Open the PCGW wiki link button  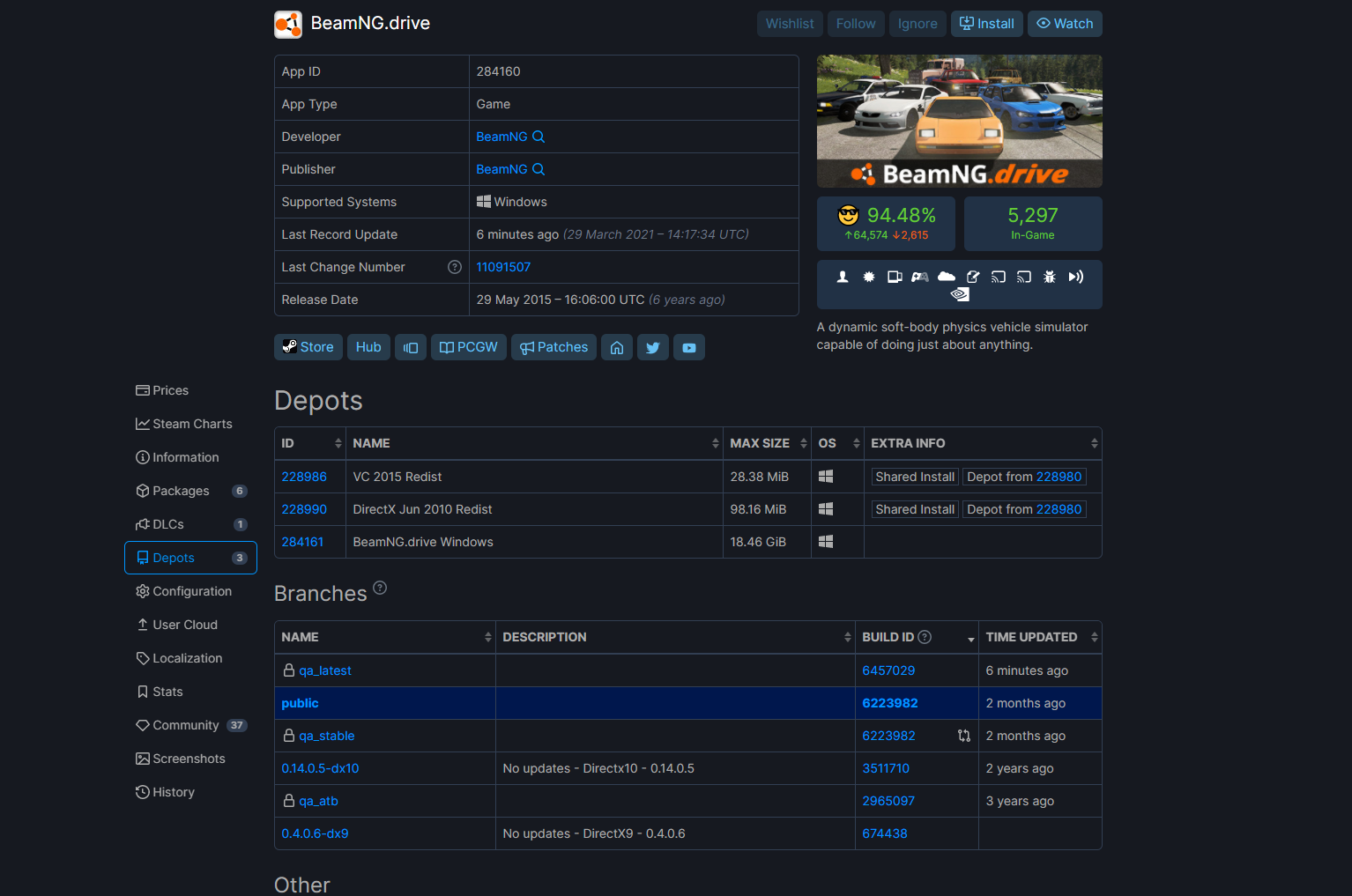tap(469, 347)
